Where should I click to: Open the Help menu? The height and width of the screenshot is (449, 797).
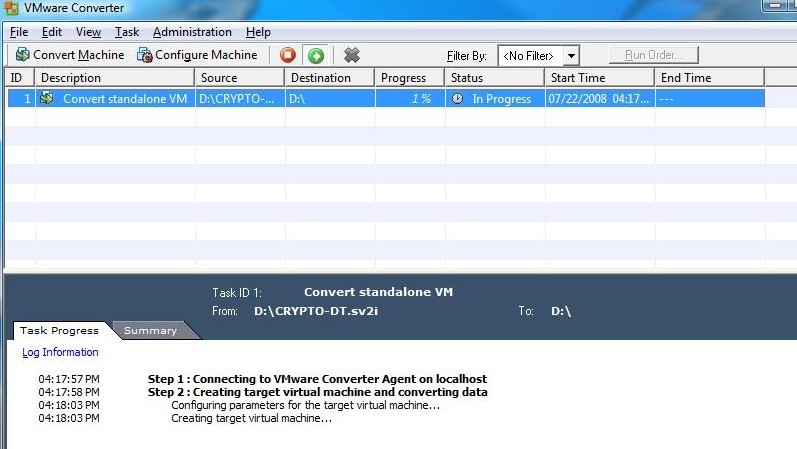pos(258,32)
